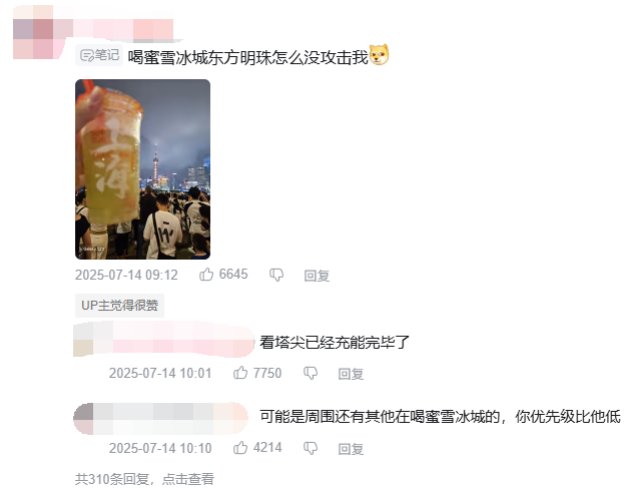Dislike the reply about 塔尖充能完毕

(310, 373)
